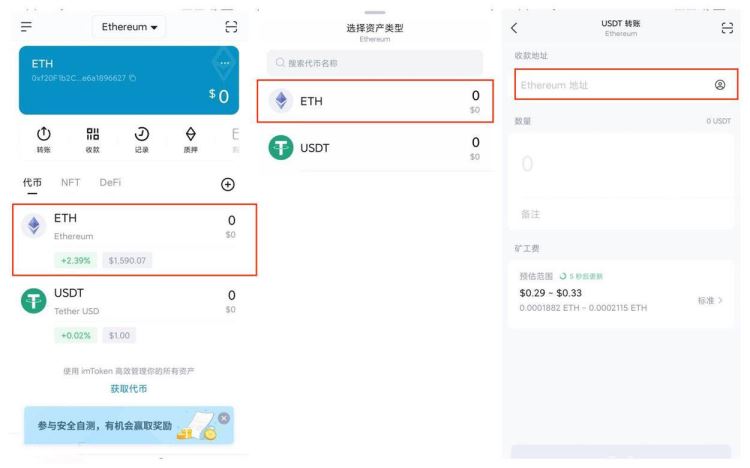This screenshot has height=468, width=750.
Task: Open the hamburger menu in the wallet header
Action: (26, 27)
